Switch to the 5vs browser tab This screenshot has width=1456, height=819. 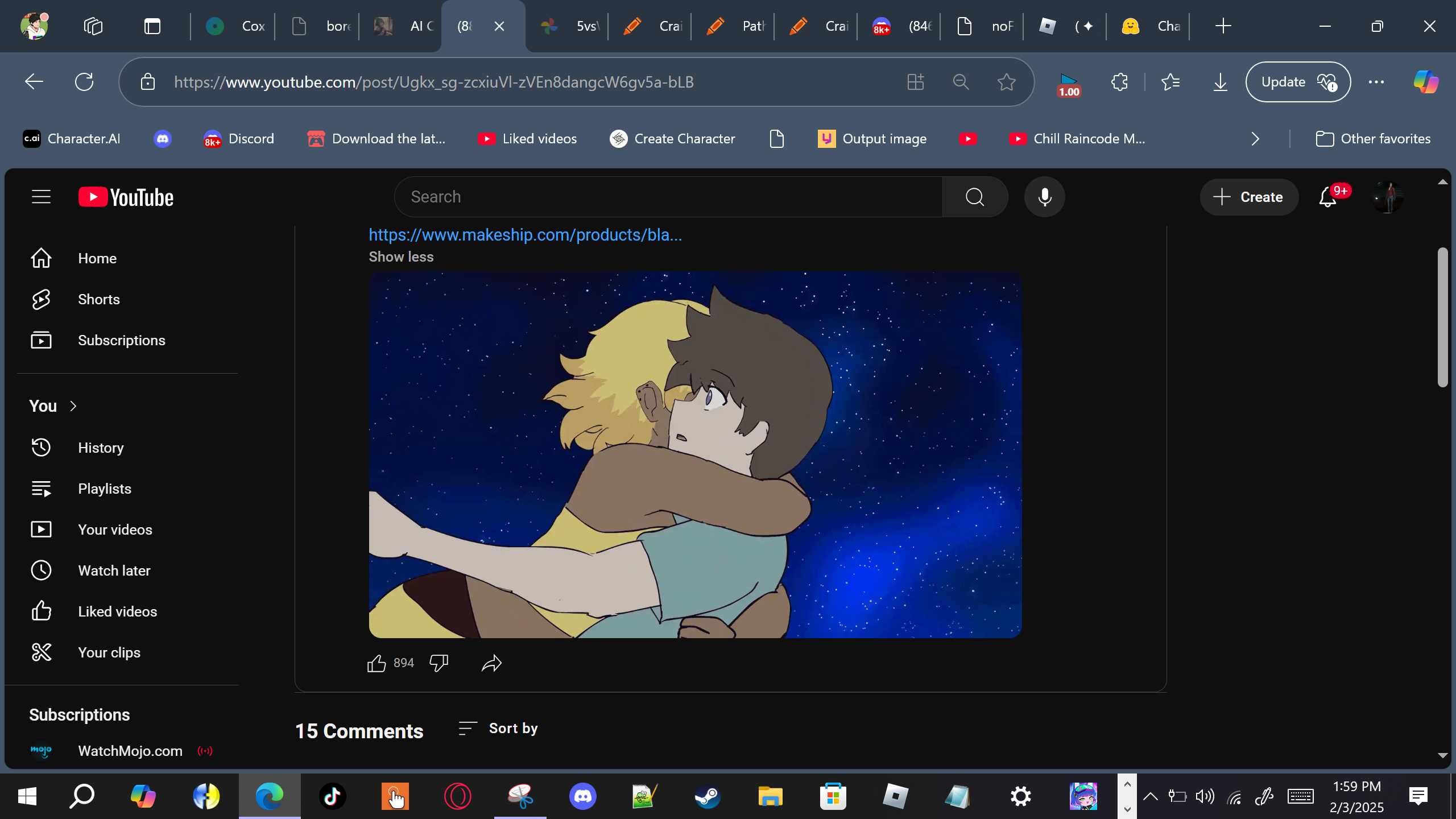[569, 26]
